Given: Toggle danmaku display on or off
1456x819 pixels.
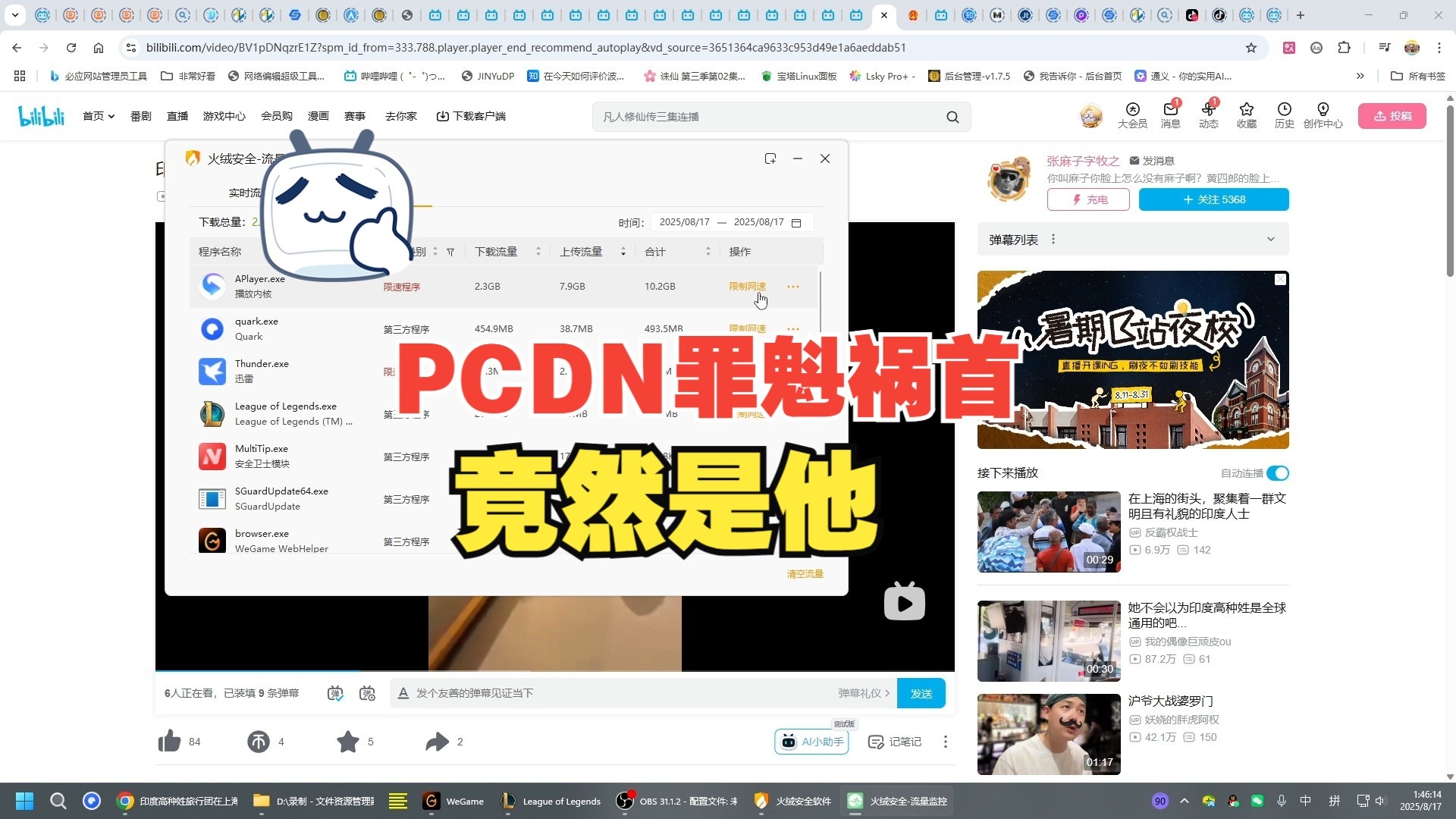Looking at the screenshot, I should (335, 693).
